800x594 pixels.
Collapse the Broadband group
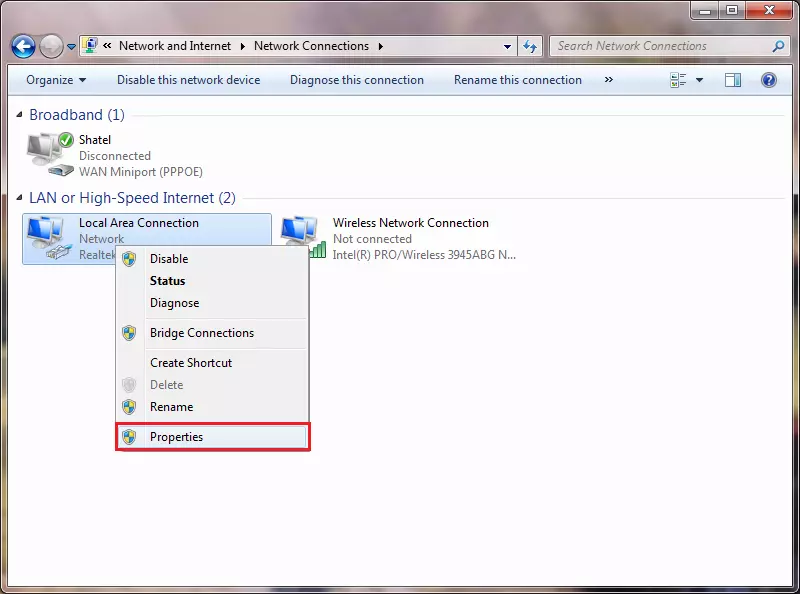tap(19, 115)
